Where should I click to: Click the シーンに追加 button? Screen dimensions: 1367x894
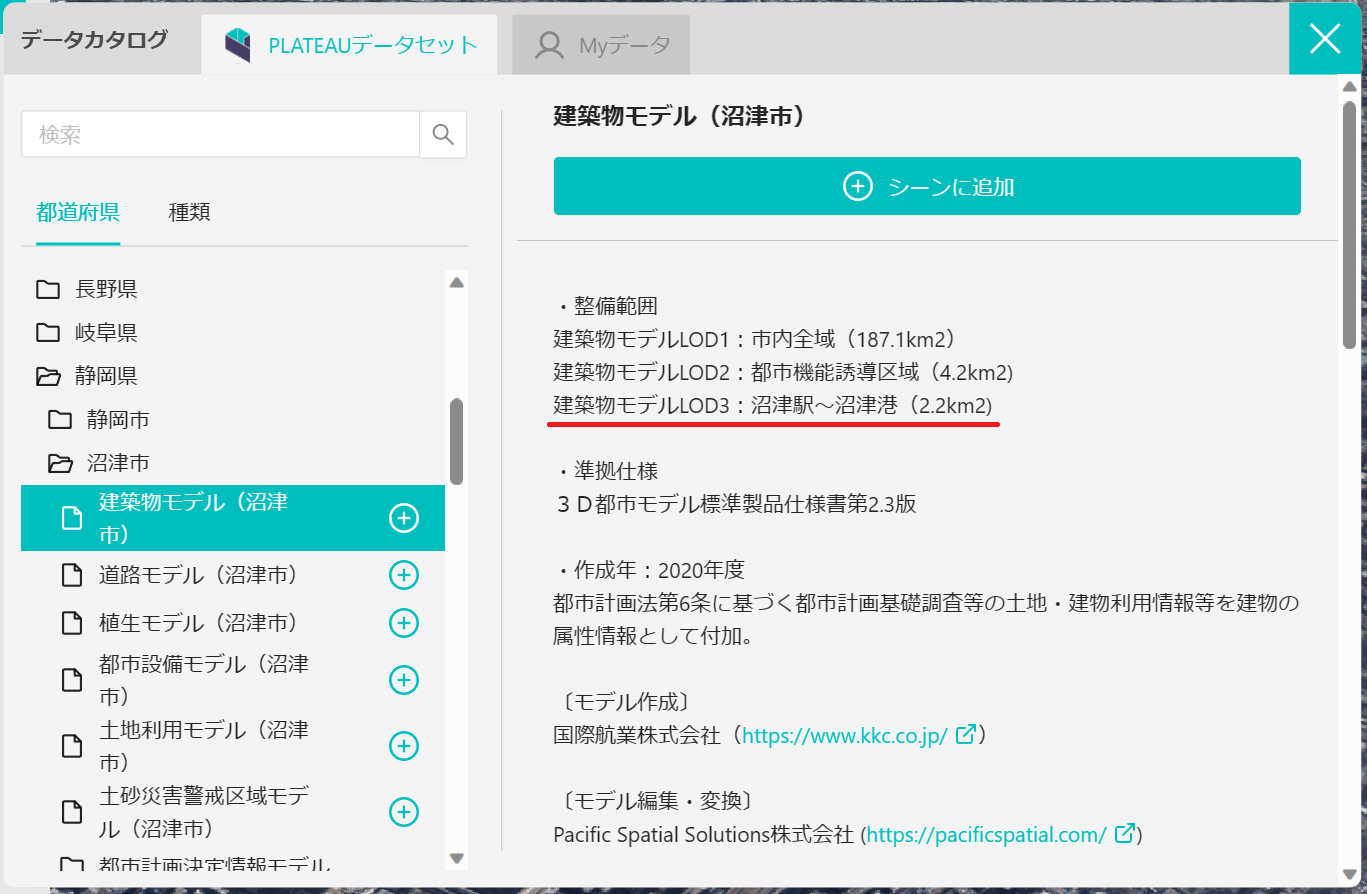[926, 186]
